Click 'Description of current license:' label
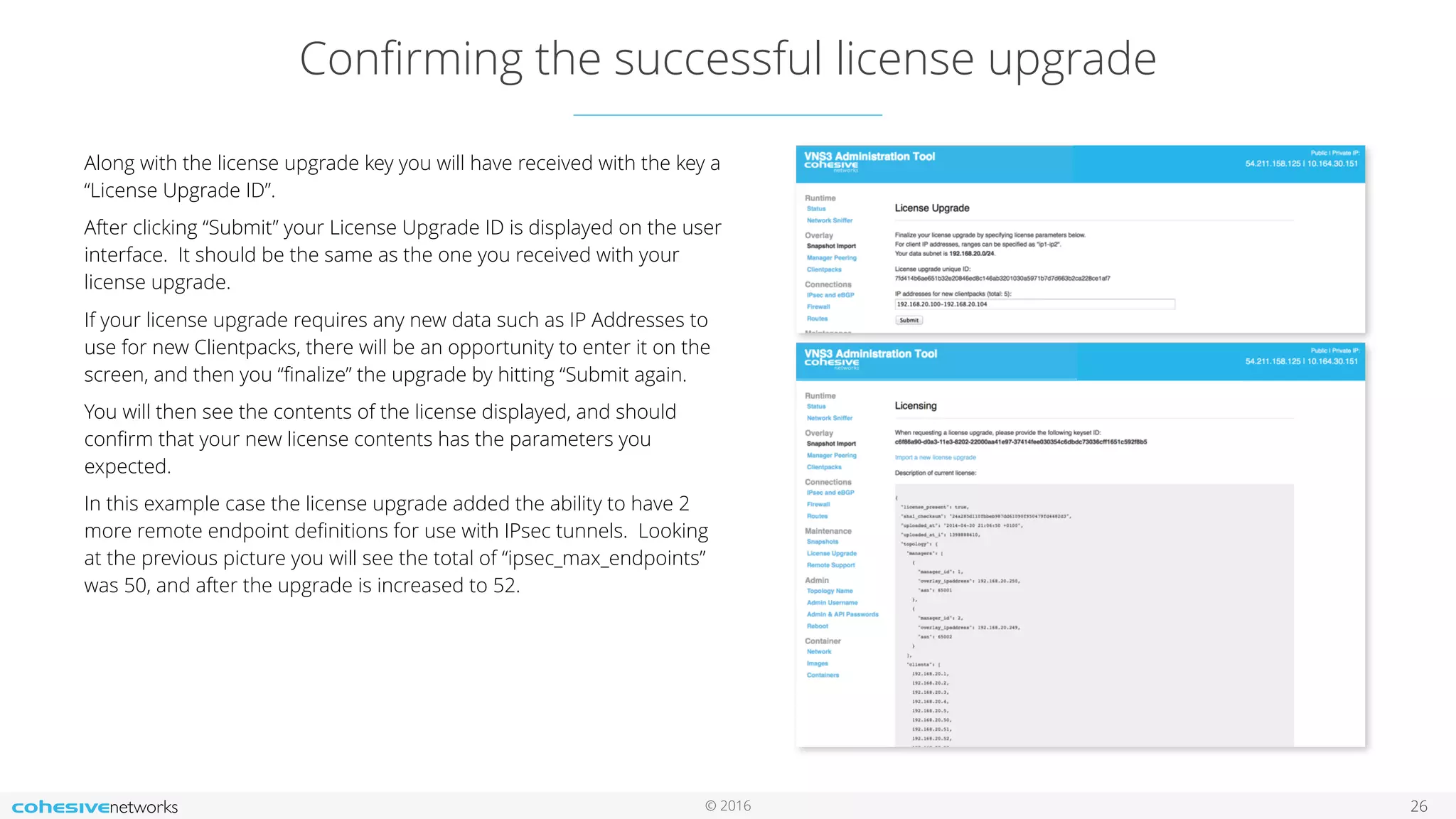 point(935,473)
